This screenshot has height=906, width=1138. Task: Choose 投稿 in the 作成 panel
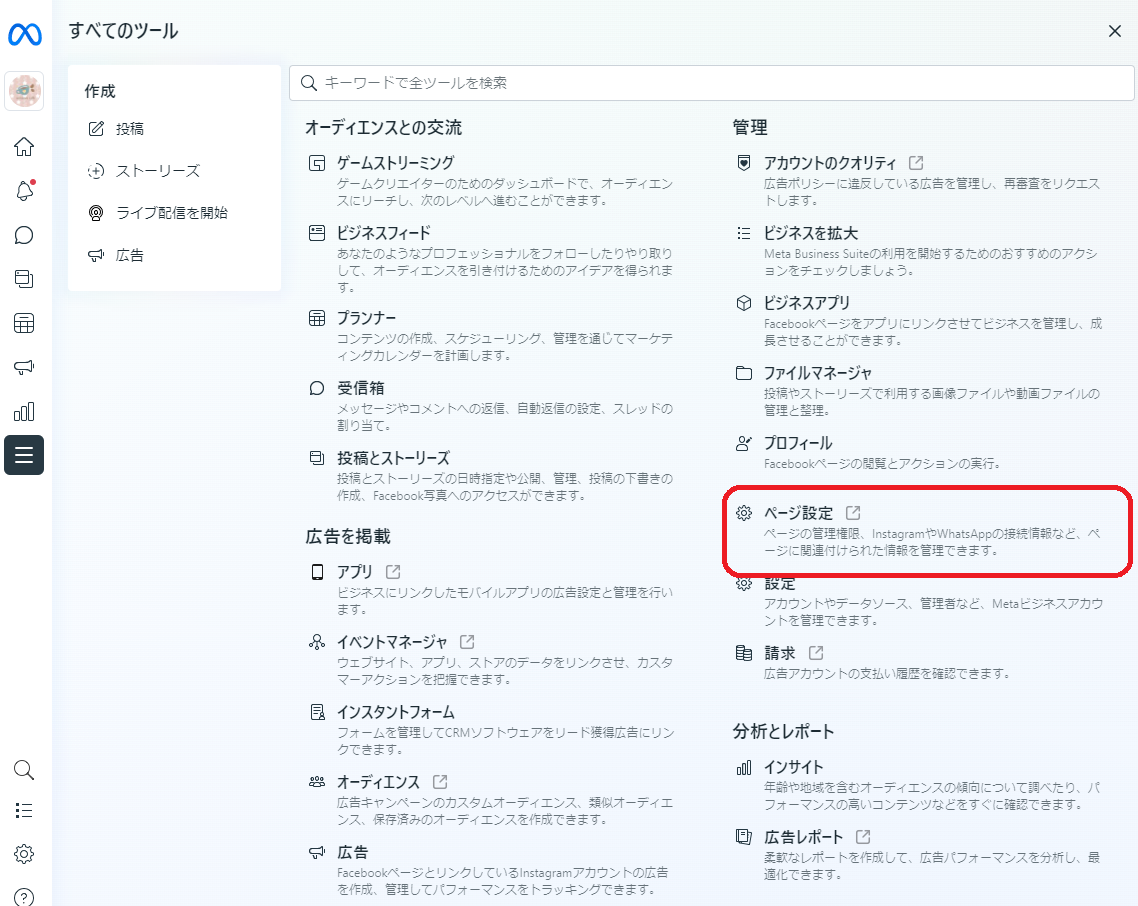[130, 129]
